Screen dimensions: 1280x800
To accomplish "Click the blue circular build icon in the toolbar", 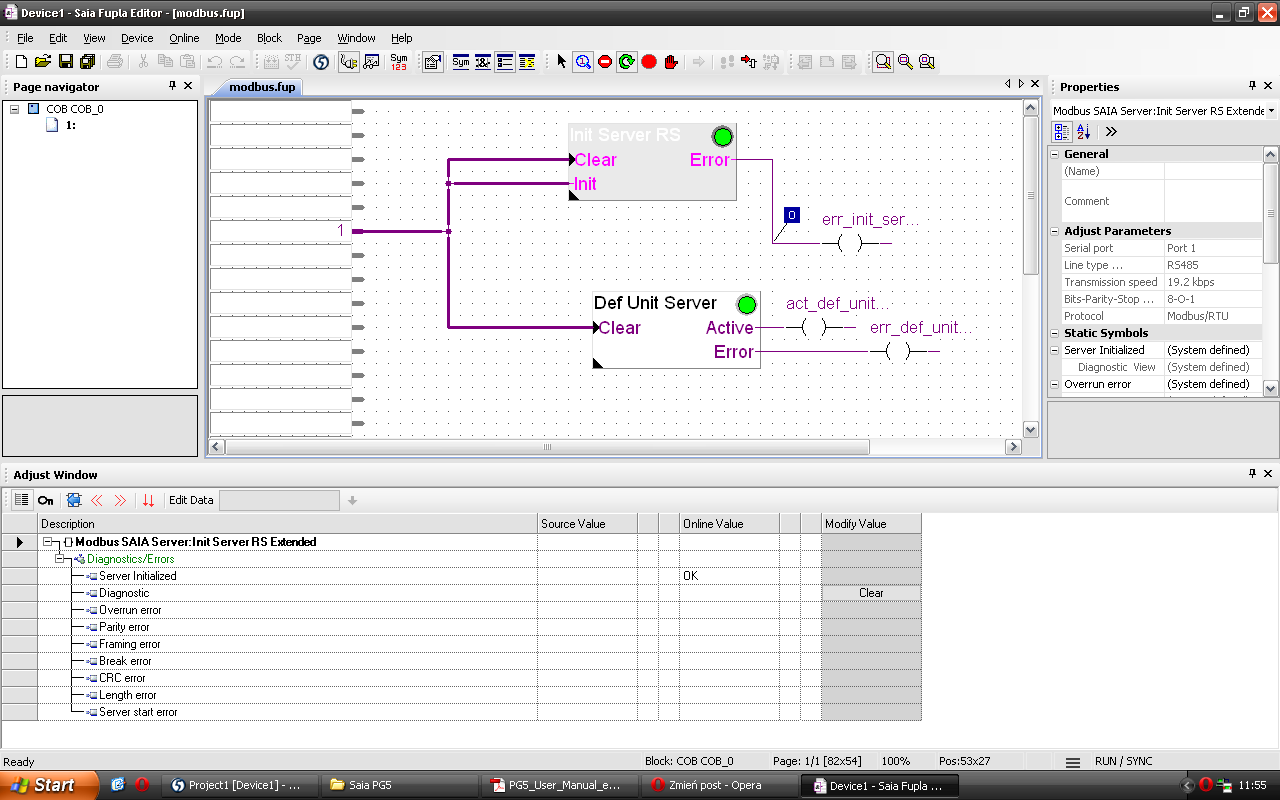I will [321, 62].
